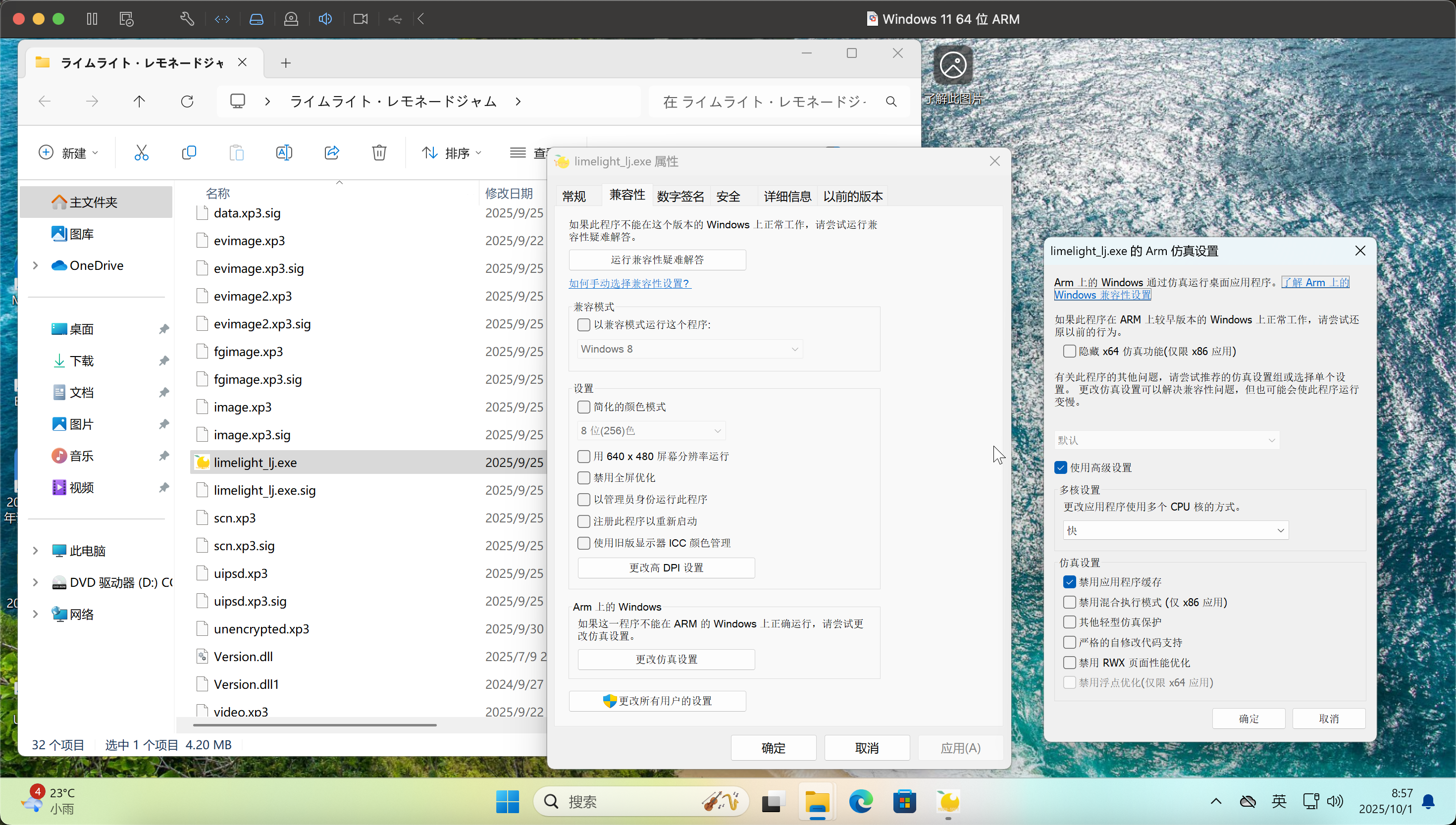Open the 排序 sort dropdown
The image size is (1456, 825).
coord(452,153)
